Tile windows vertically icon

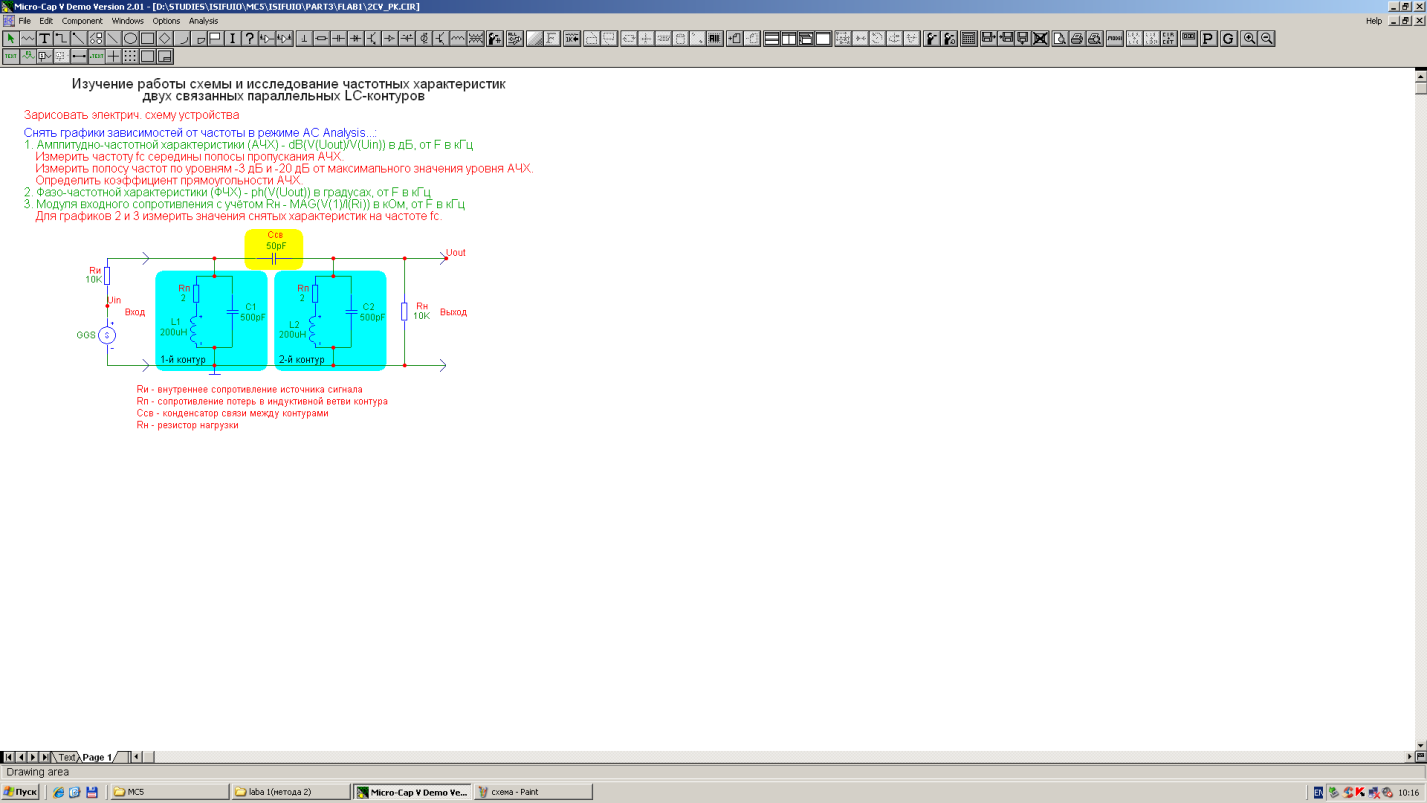coord(788,39)
